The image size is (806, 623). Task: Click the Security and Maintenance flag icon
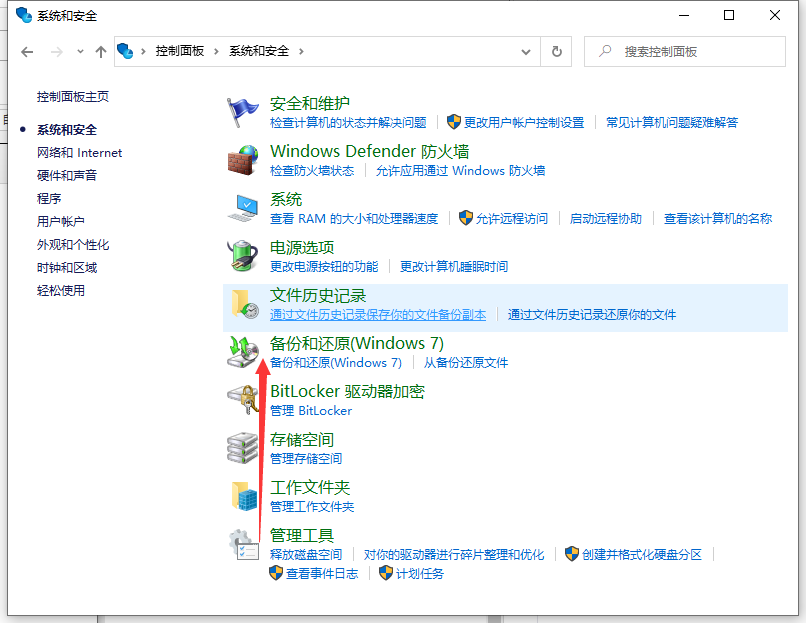pyautogui.click(x=241, y=108)
